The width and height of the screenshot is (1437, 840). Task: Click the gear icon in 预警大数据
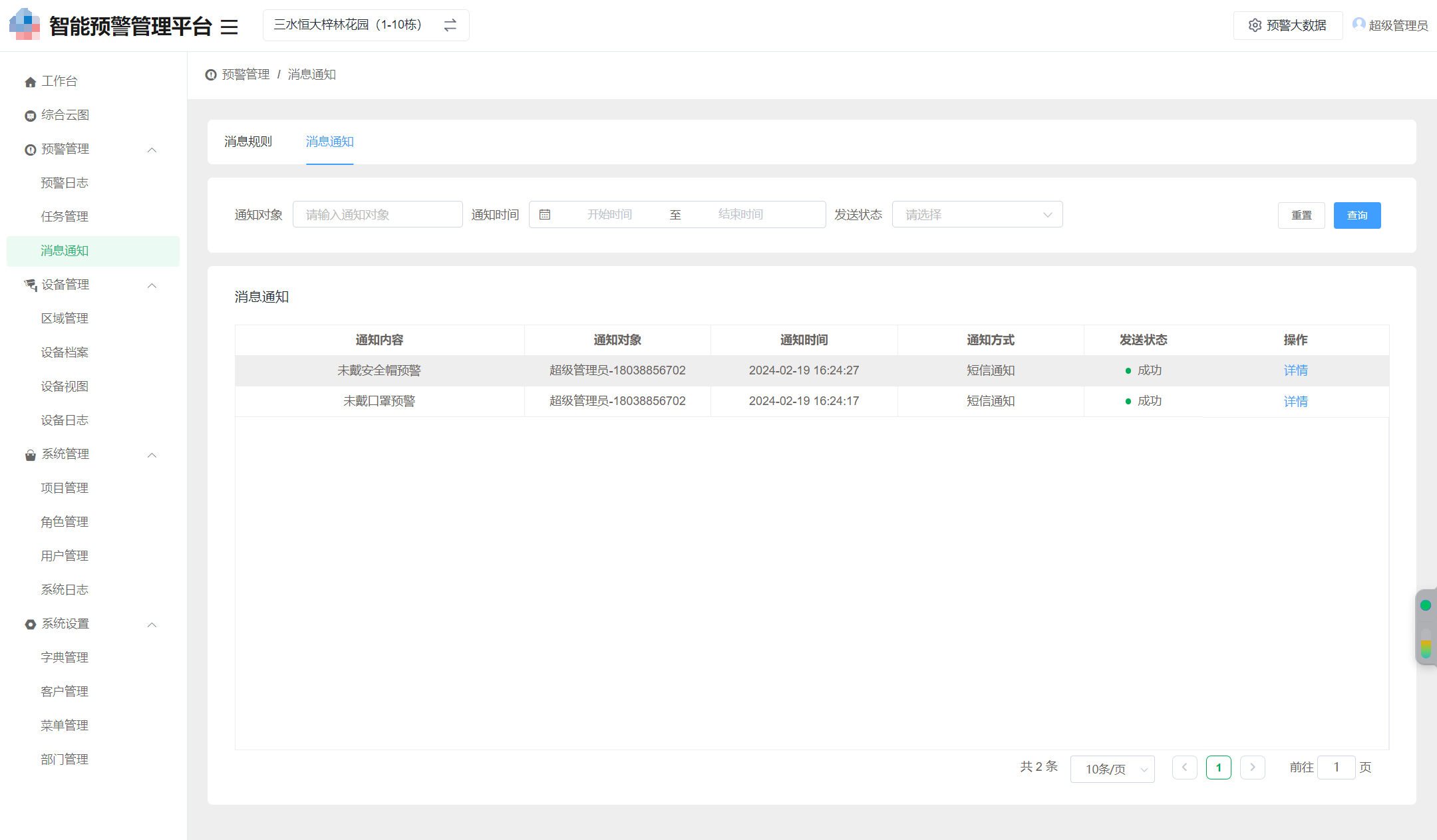(1255, 25)
